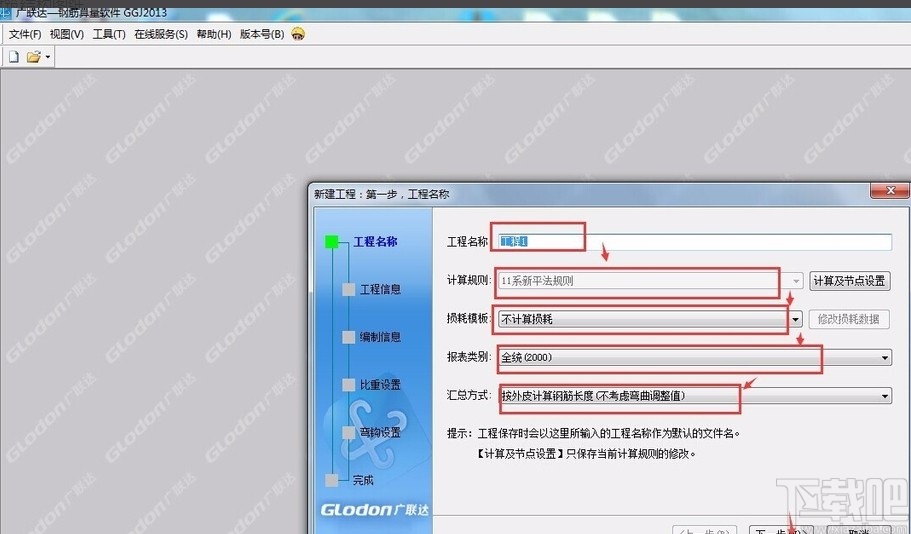This screenshot has width=911, height=534.
Task: Open the 汇总方式 dropdown
Action: [x=695, y=396]
